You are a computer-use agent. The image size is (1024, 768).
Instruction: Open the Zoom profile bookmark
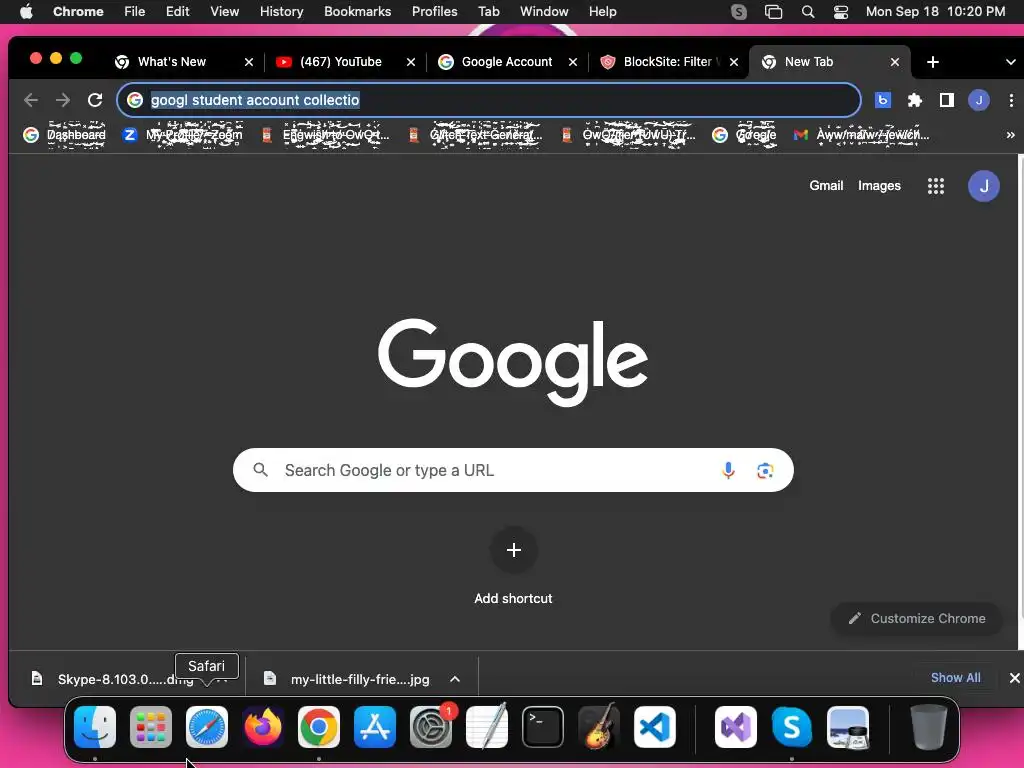pyautogui.click(x=183, y=135)
